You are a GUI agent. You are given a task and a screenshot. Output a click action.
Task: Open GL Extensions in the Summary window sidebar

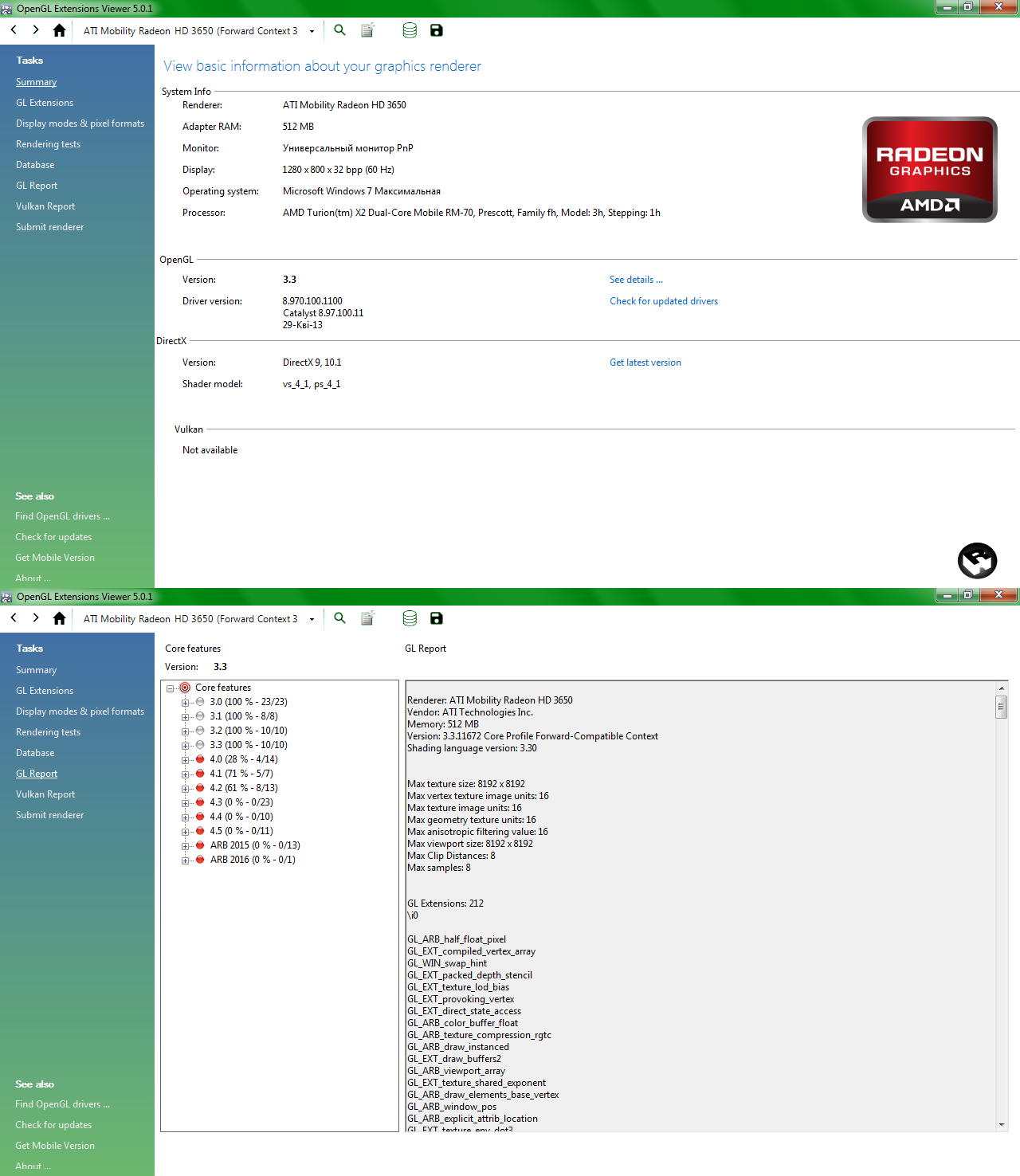pos(45,103)
